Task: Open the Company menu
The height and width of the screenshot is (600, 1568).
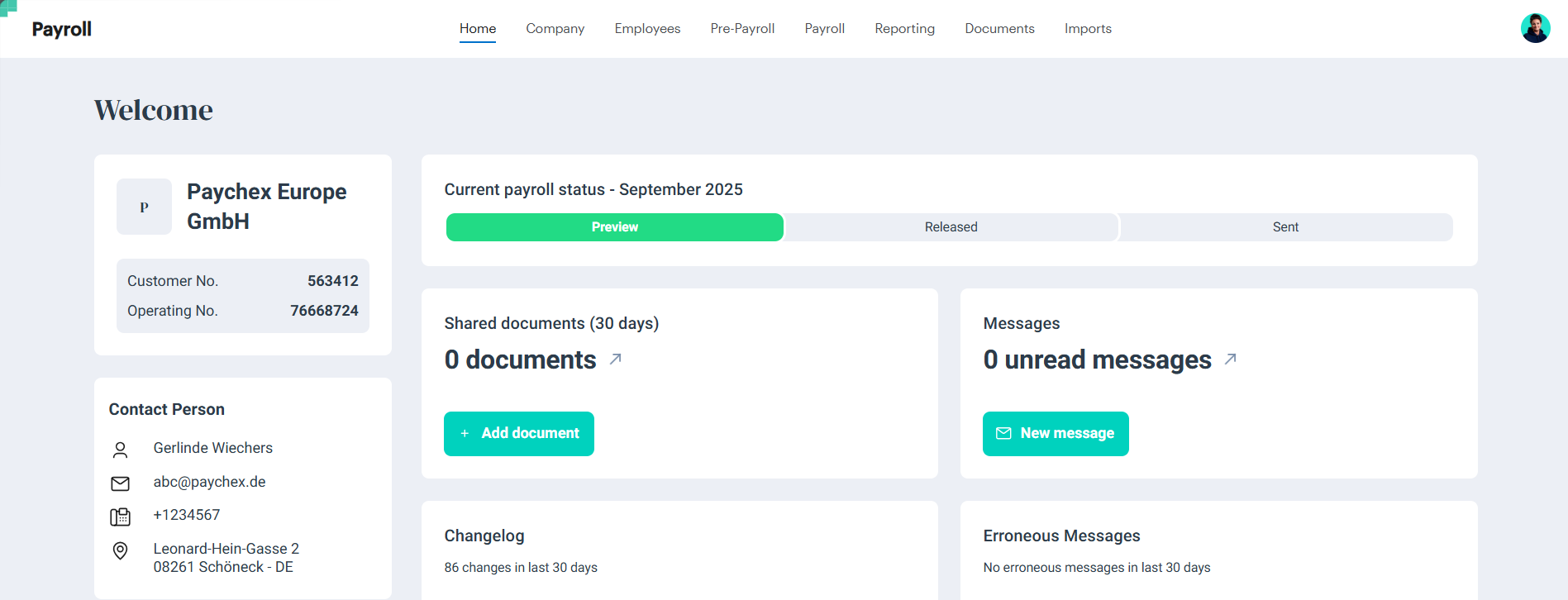Action: [x=555, y=29]
